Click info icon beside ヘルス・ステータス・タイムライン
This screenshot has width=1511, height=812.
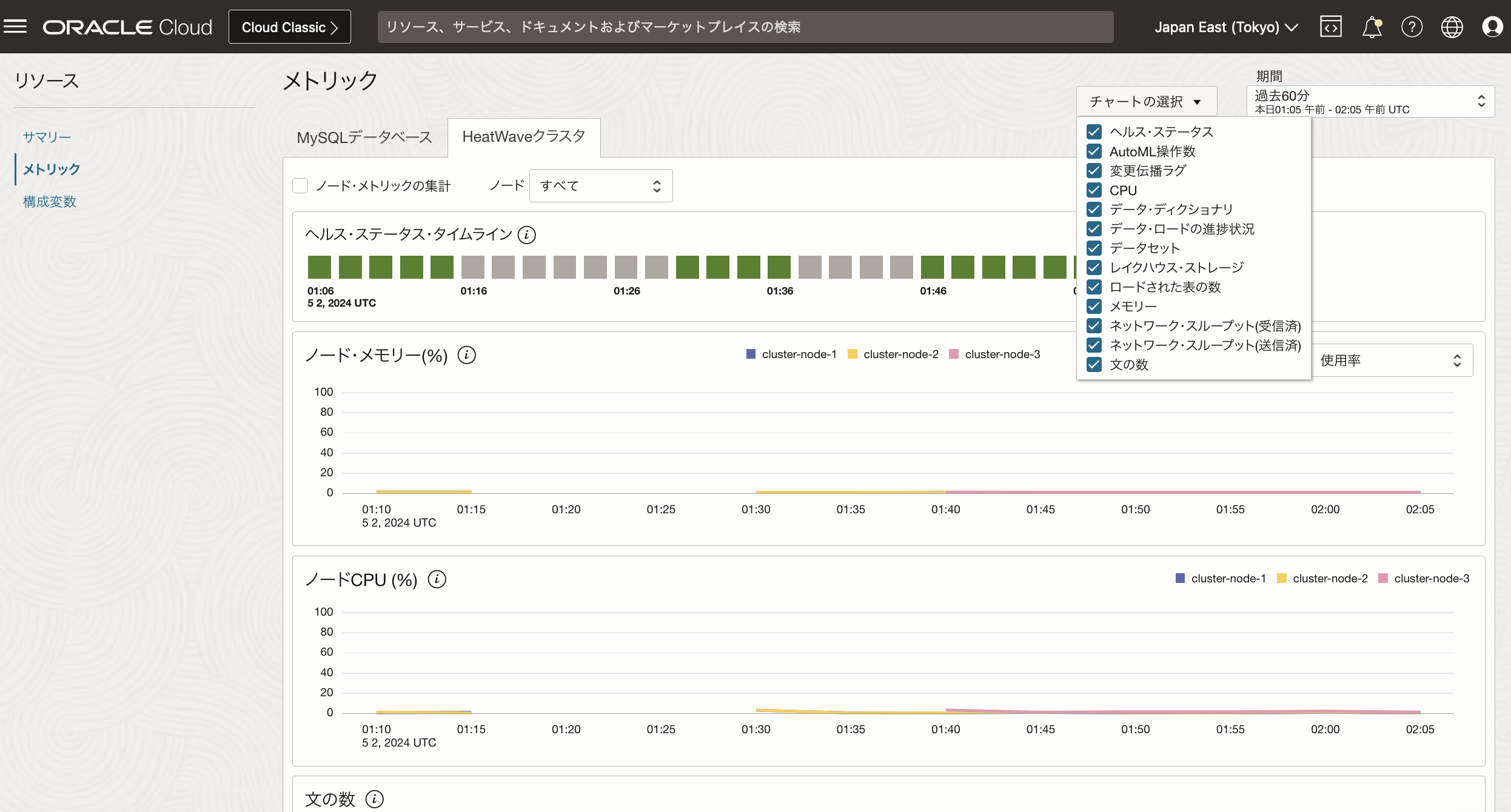point(526,235)
